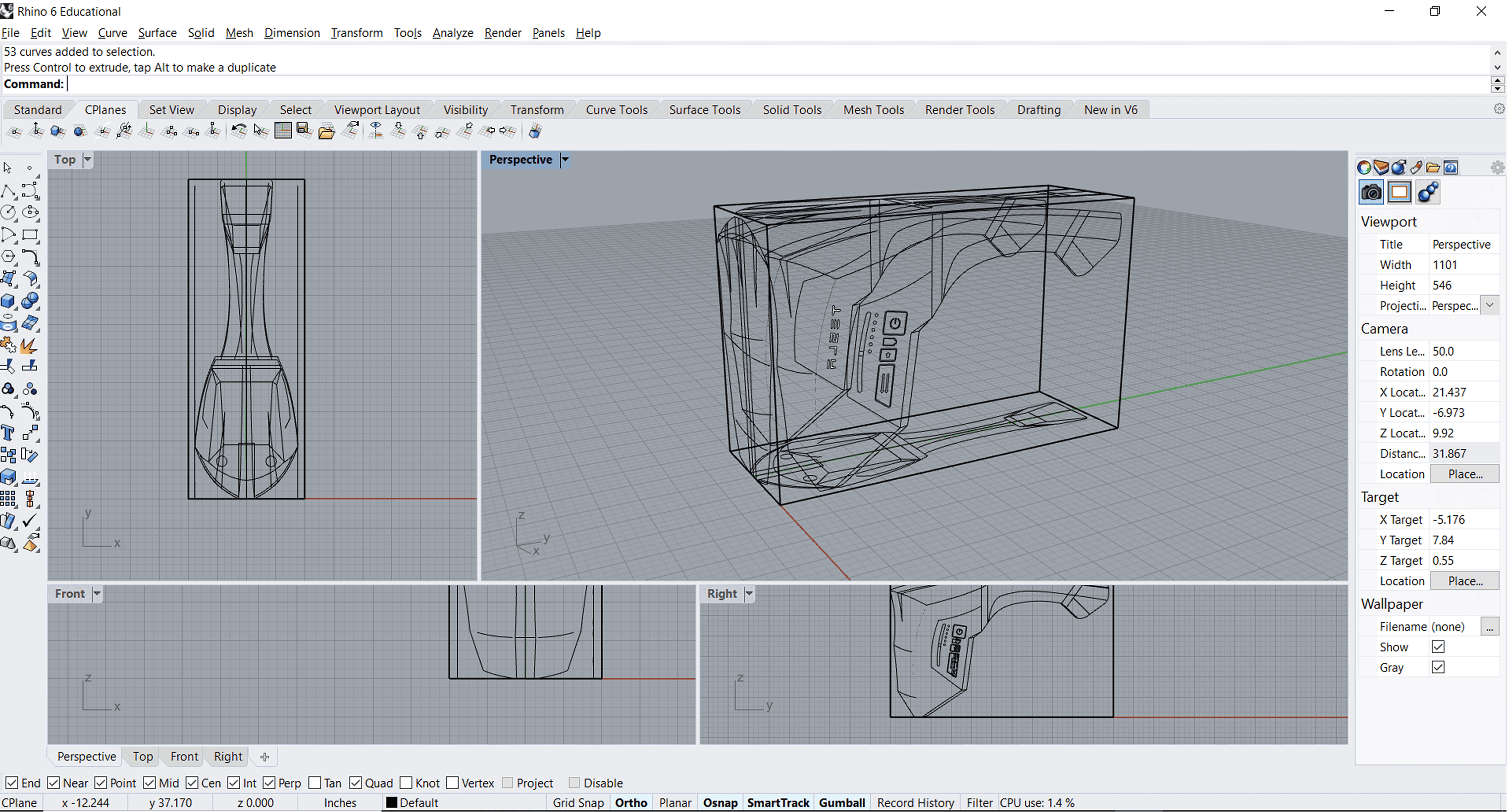This screenshot has width=1507, height=812.
Task: Disable the Near osnap checkbox
Action: pos(54,783)
